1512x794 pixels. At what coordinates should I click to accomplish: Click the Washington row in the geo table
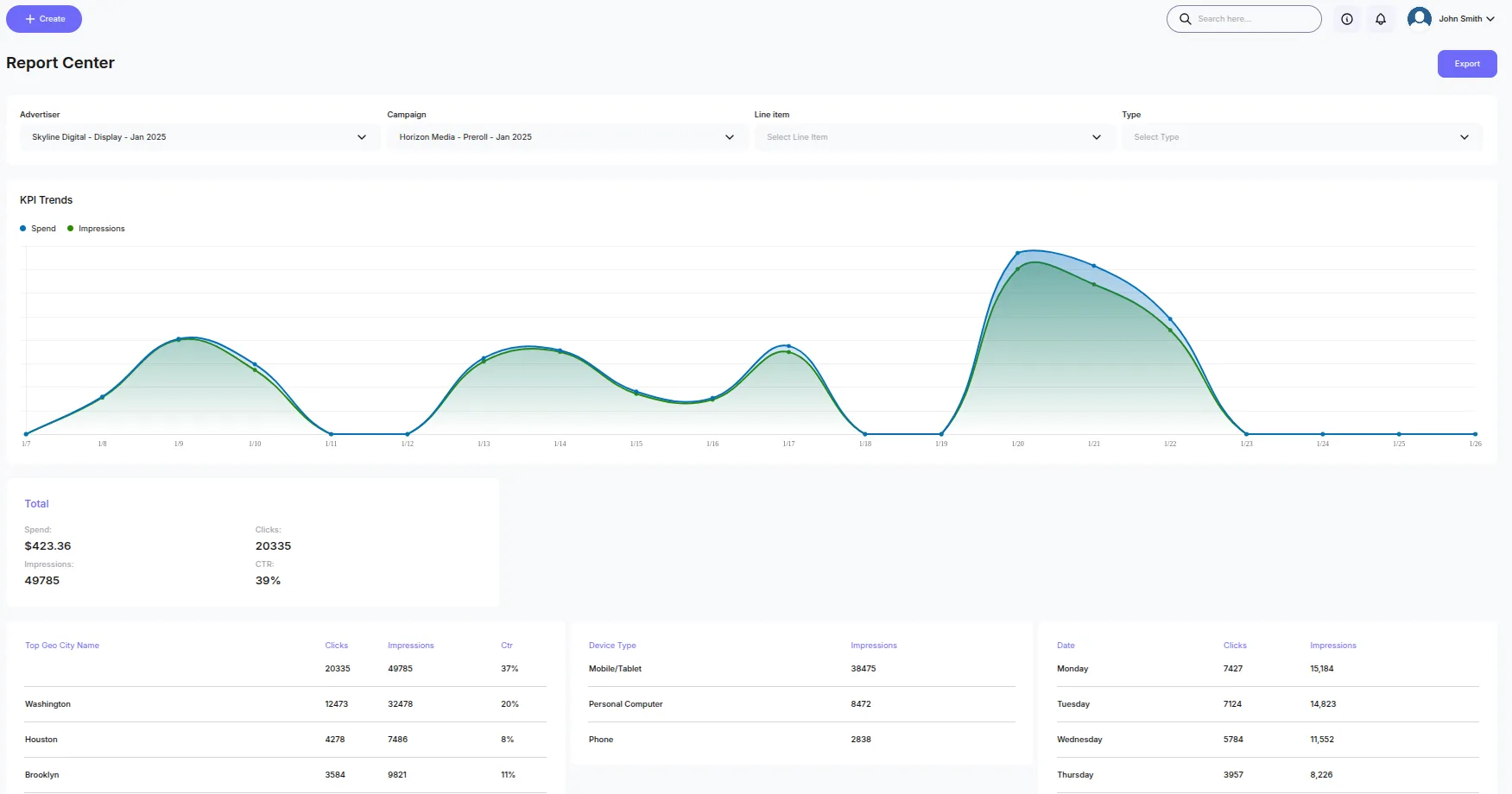point(47,703)
